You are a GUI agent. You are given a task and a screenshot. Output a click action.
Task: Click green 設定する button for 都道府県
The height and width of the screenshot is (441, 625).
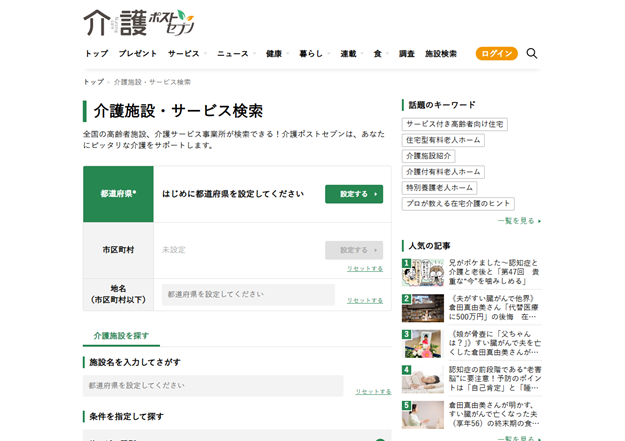tap(354, 194)
